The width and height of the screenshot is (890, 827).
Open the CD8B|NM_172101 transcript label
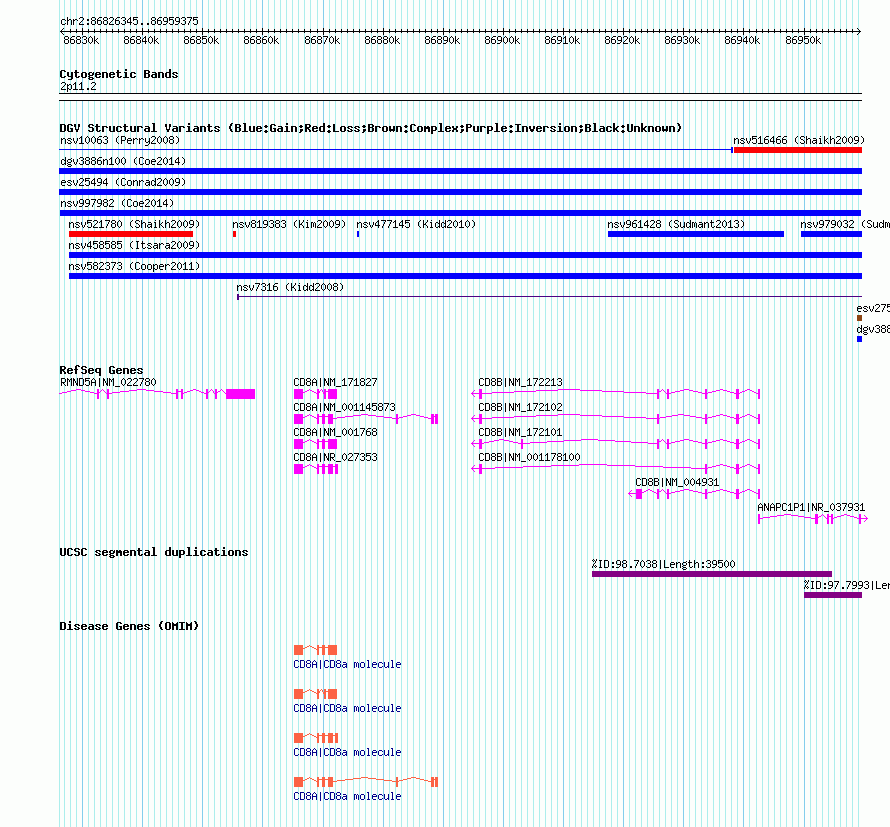(520, 433)
